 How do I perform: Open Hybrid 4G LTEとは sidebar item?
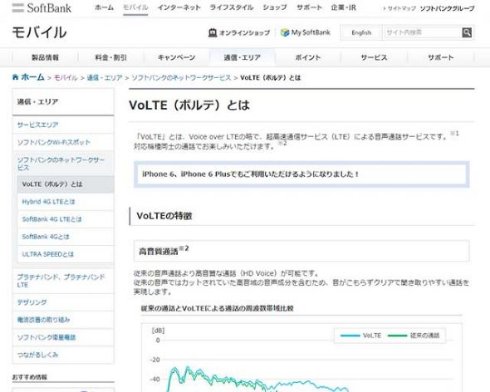pos(65,202)
